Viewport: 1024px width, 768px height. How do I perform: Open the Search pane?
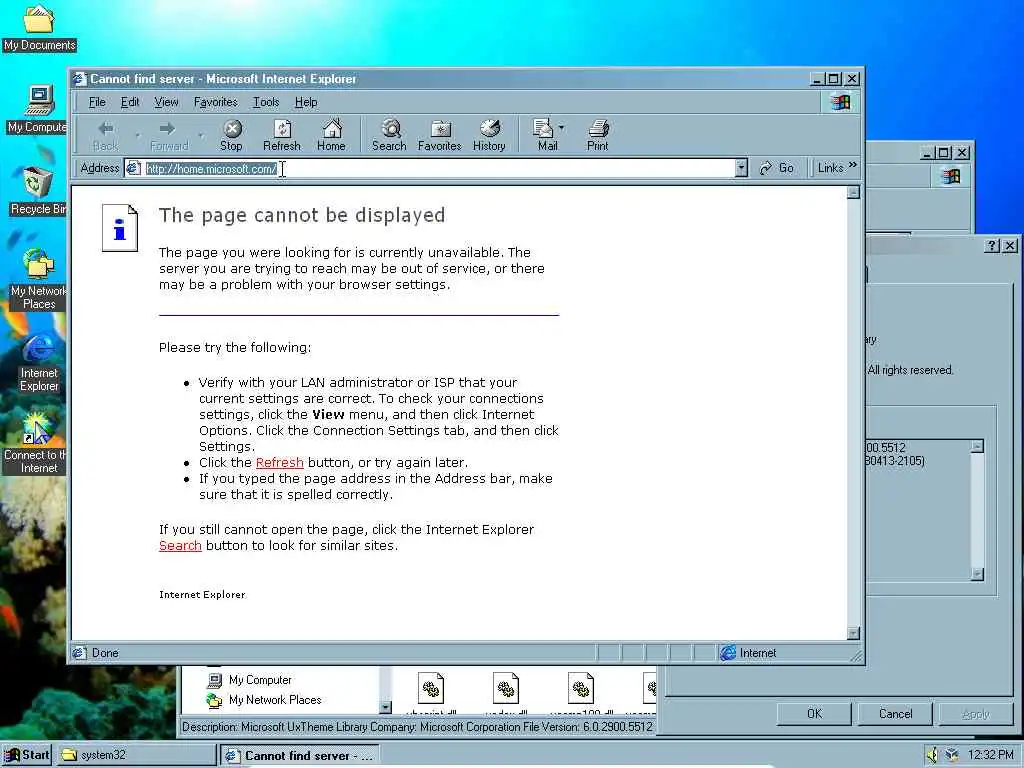pyautogui.click(x=389, y=135)
